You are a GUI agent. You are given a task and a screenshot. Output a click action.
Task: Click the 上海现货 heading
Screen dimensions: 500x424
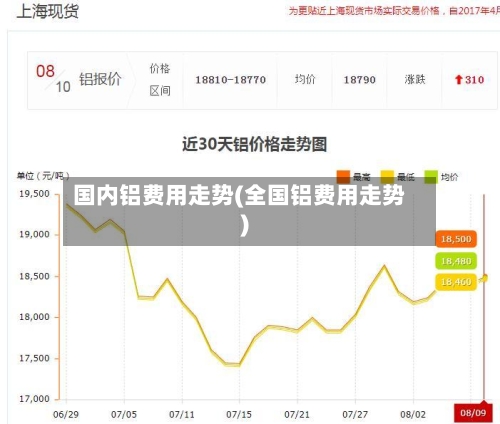48,11
